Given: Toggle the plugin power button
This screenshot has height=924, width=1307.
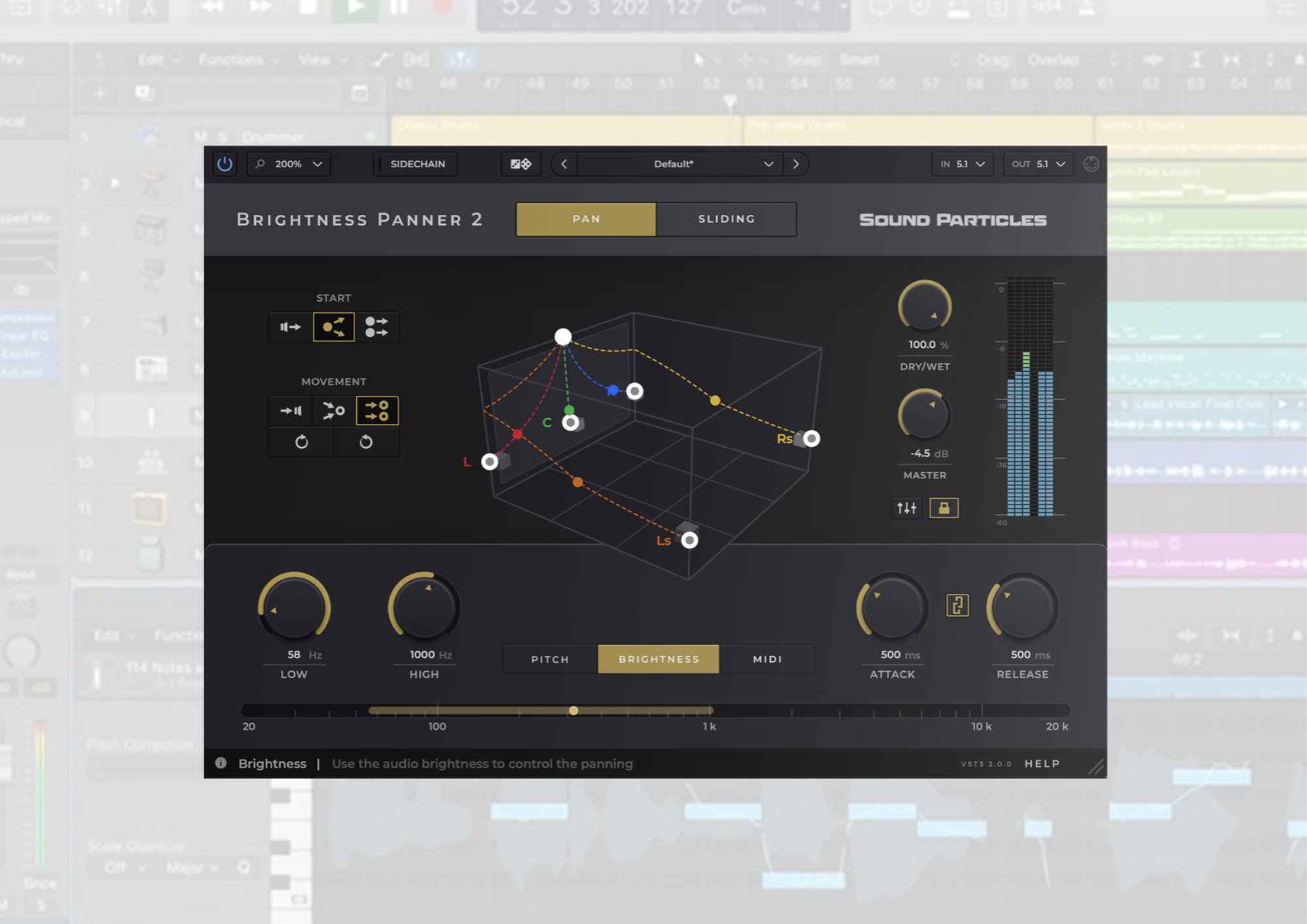Looking at the screenshot, I should coord(225,164).
